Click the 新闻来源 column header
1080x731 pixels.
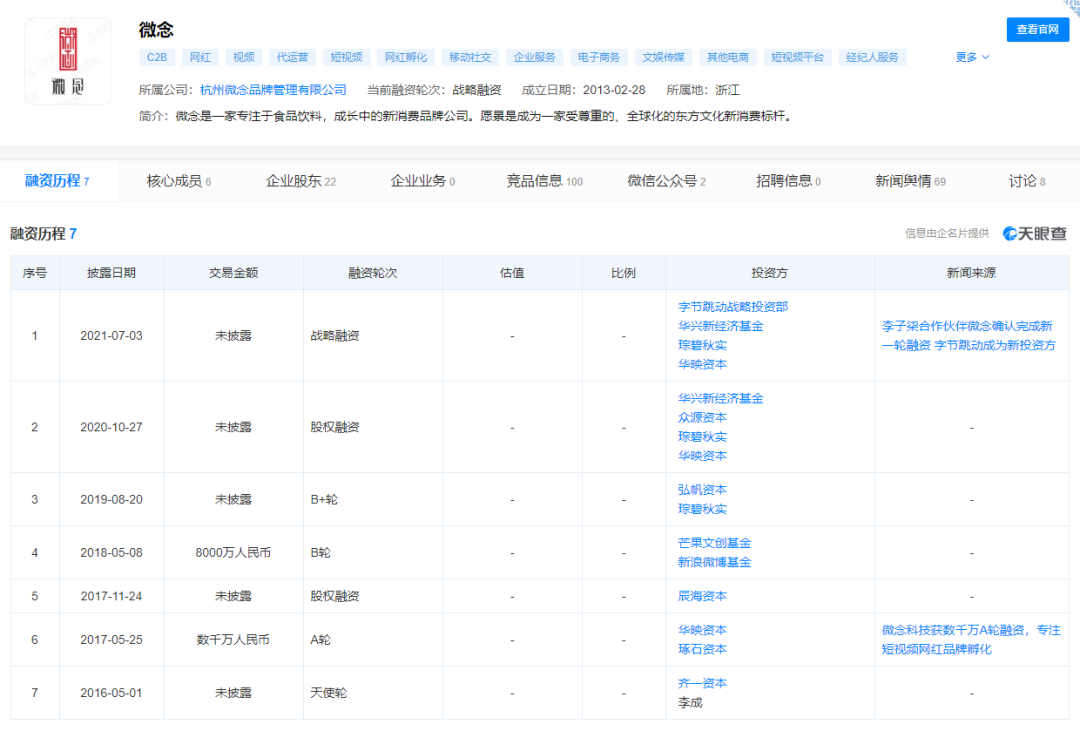coord(971,273)
